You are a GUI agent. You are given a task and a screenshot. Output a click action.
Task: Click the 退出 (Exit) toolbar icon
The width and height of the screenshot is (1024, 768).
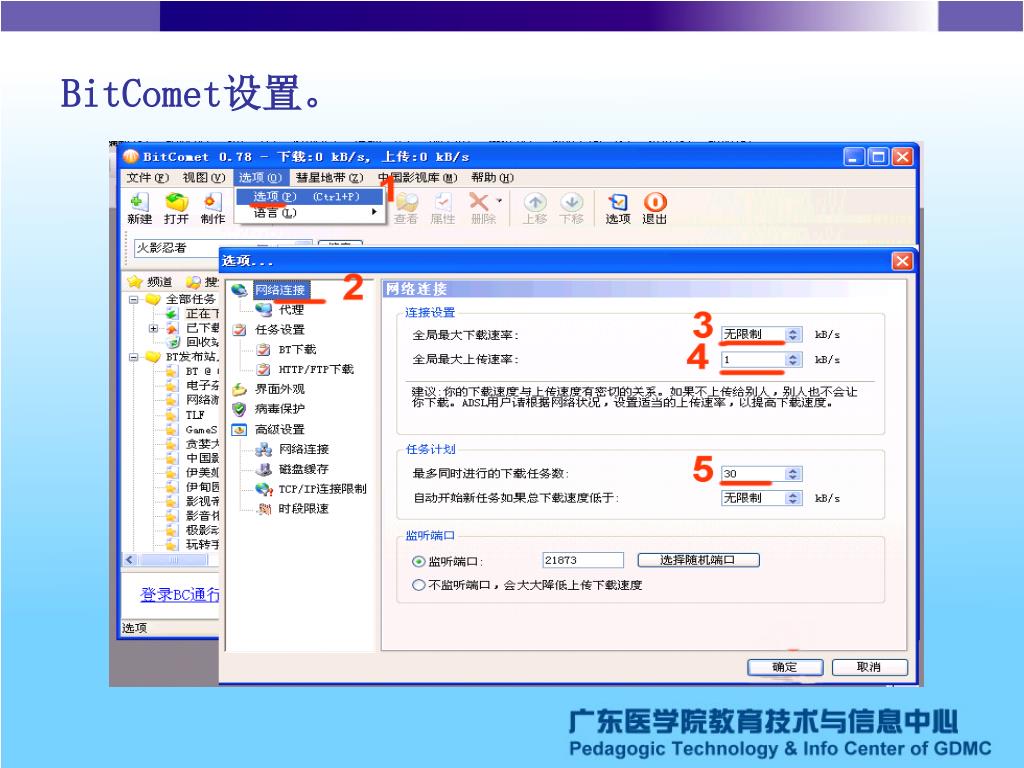pyautogui.click(x=654, y=209)
